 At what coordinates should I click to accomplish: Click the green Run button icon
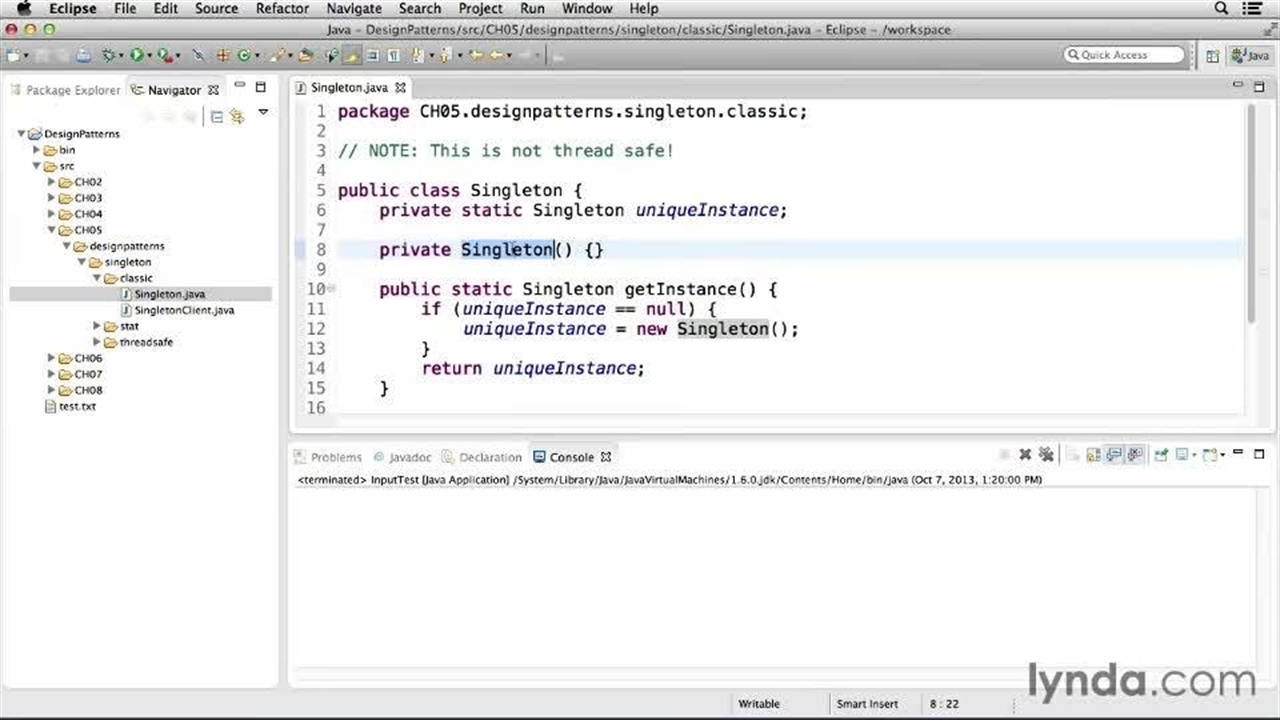pos(136,56)
